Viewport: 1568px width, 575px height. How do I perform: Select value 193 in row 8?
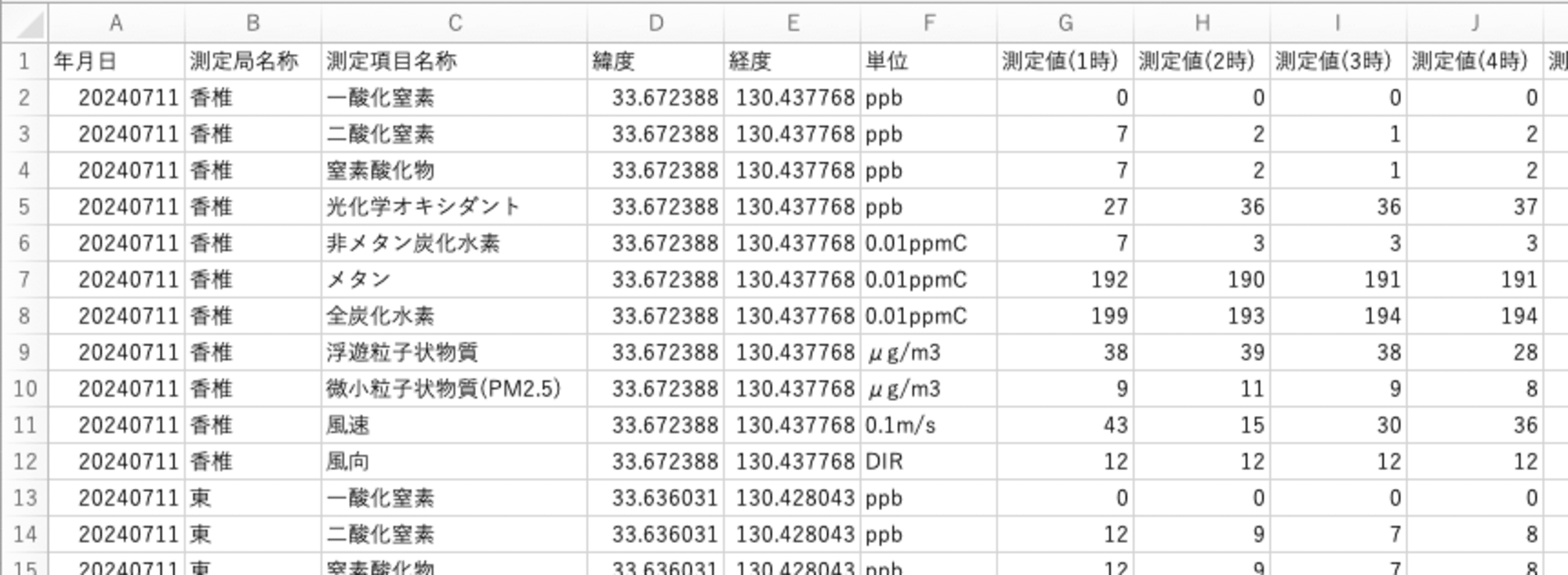(1201, 316)
